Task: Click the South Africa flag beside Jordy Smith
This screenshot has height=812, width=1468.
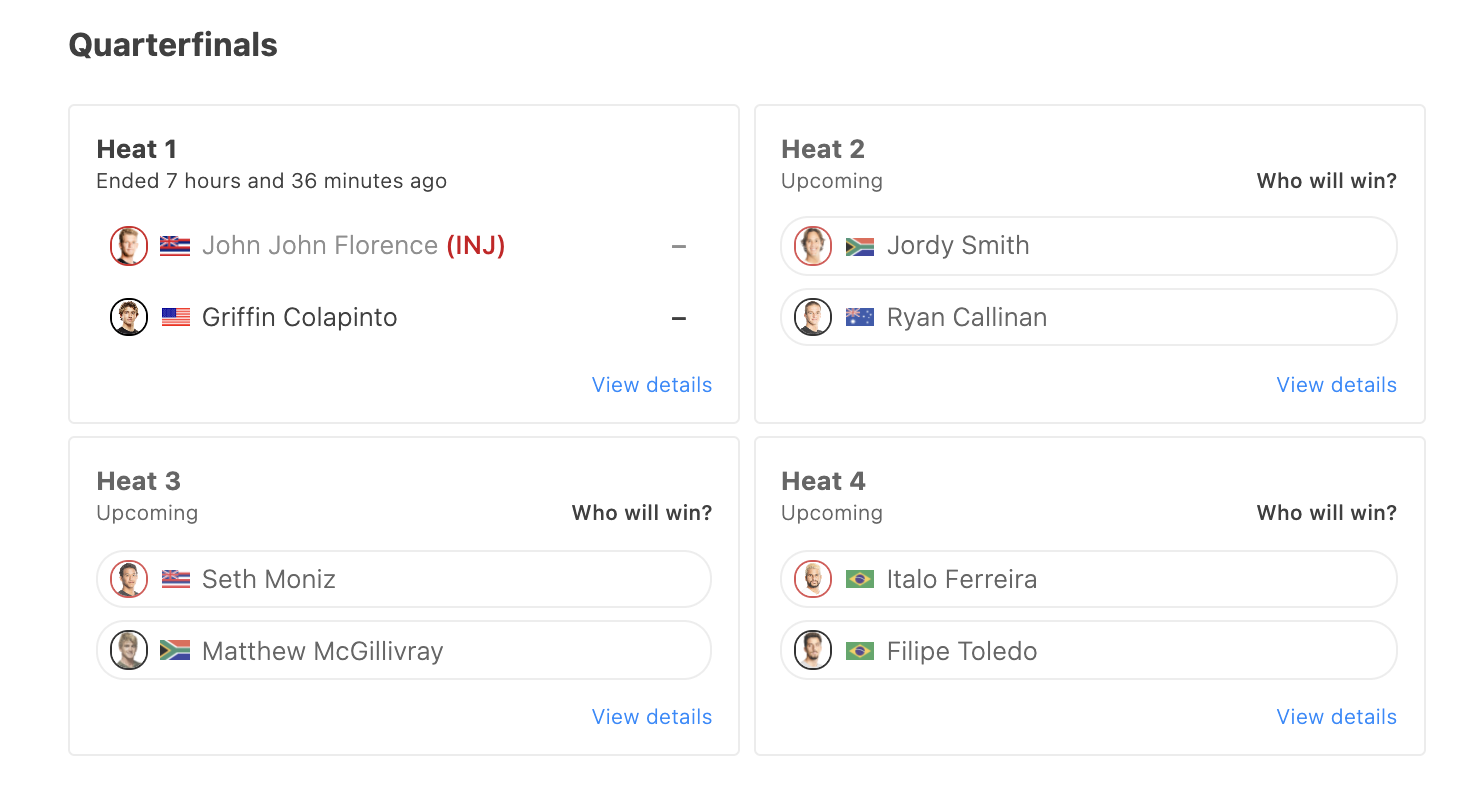Action: coord(860,246)
